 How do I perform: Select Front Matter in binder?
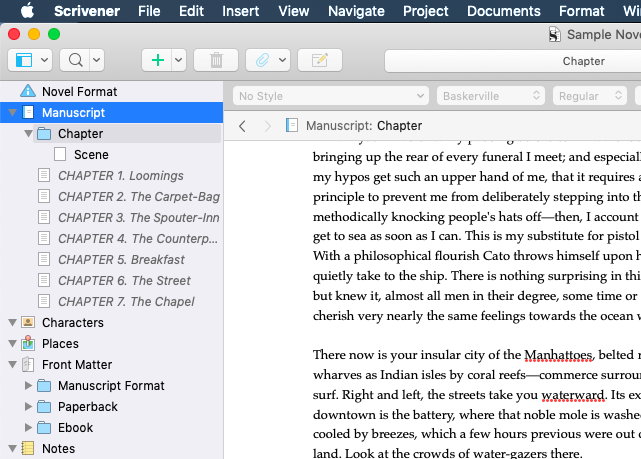77,365
